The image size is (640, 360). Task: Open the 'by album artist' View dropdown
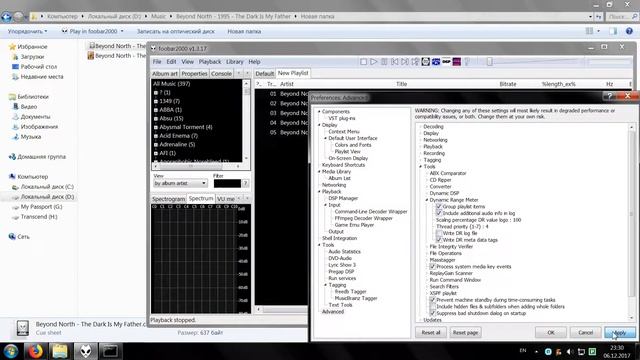(180, 183)
